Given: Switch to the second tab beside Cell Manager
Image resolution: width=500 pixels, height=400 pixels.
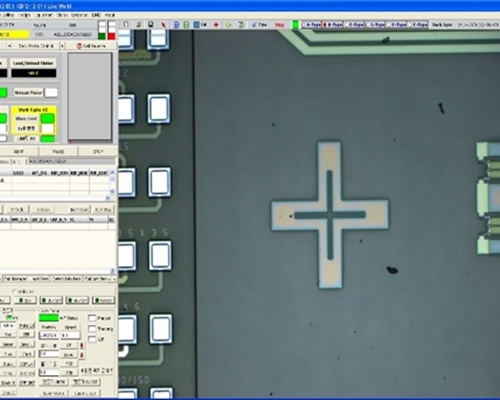Looking at the screenshot, I should pos(40,279).
